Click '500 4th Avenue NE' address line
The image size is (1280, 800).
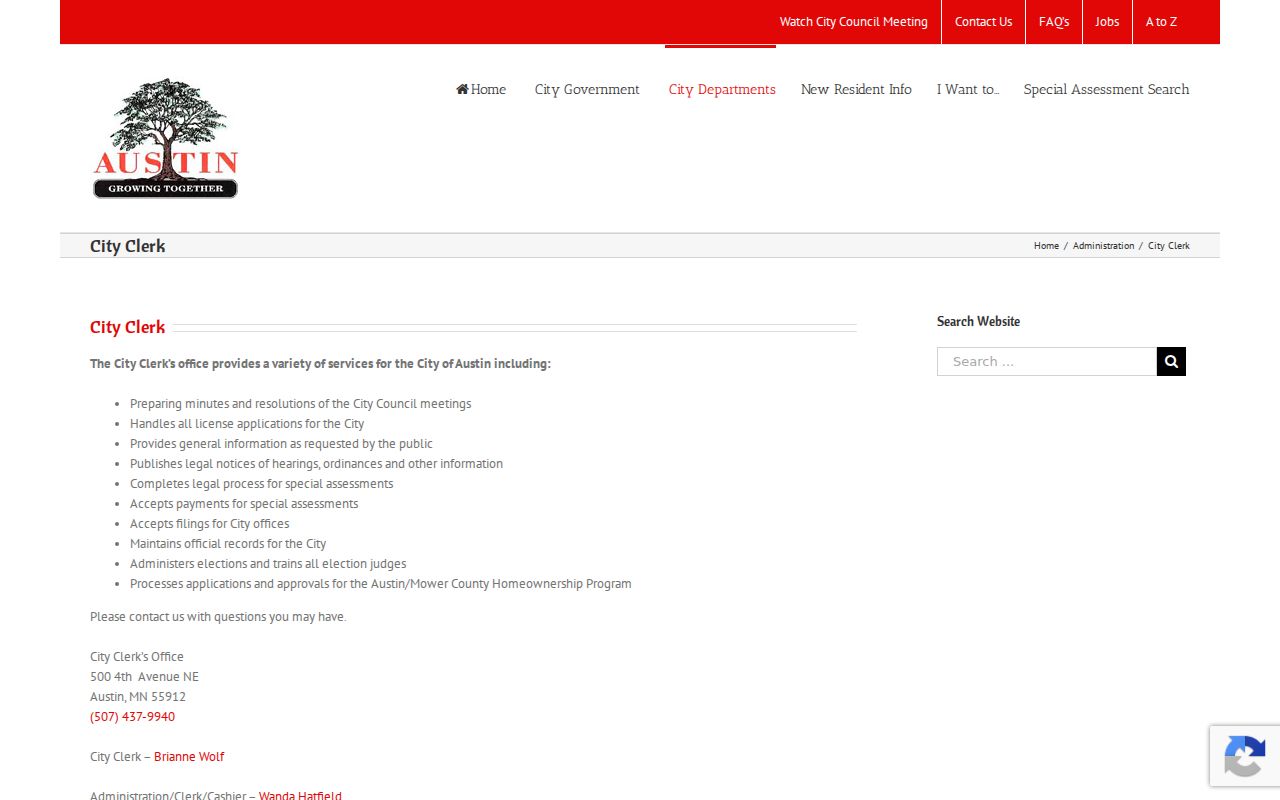click(x=144, y=677)
